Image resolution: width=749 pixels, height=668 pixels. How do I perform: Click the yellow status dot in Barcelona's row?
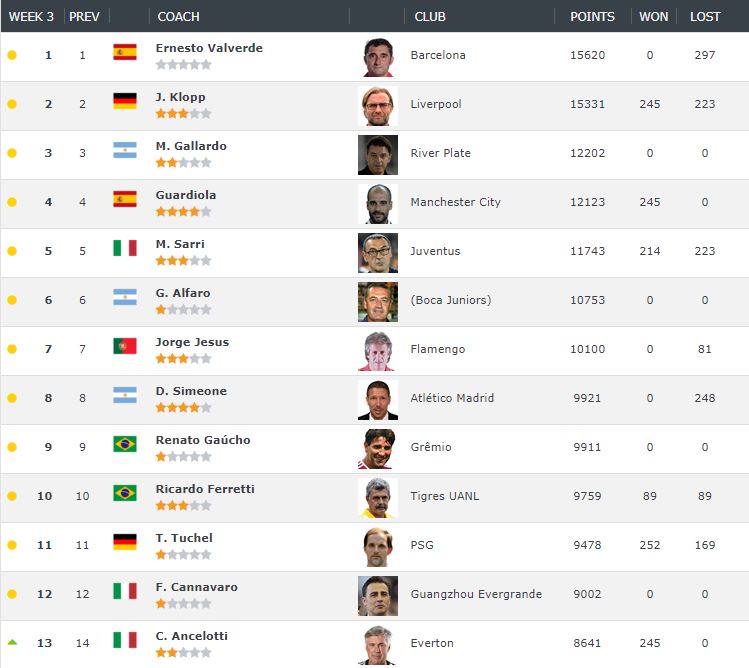coord(12,55)
